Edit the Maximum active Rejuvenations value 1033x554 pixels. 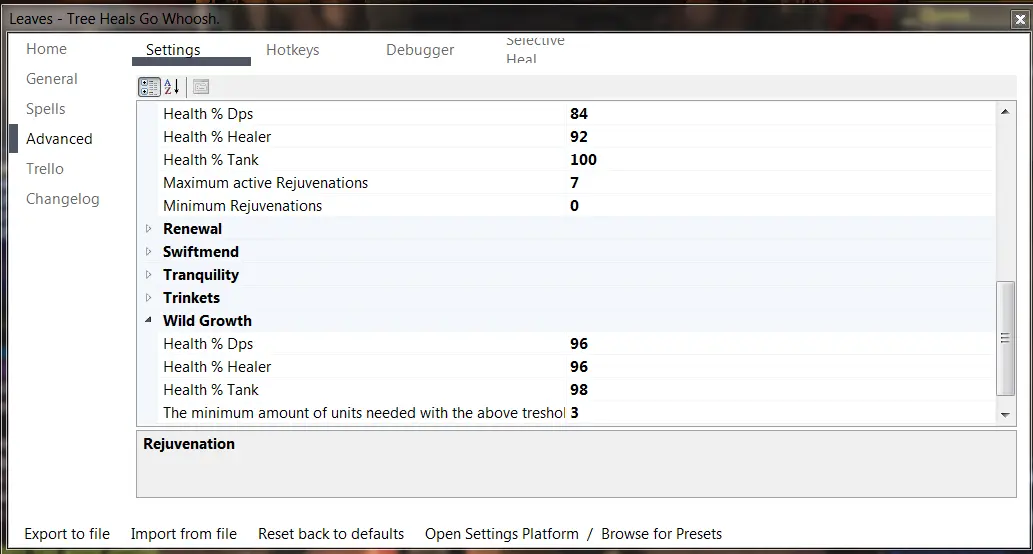(780, 183)
